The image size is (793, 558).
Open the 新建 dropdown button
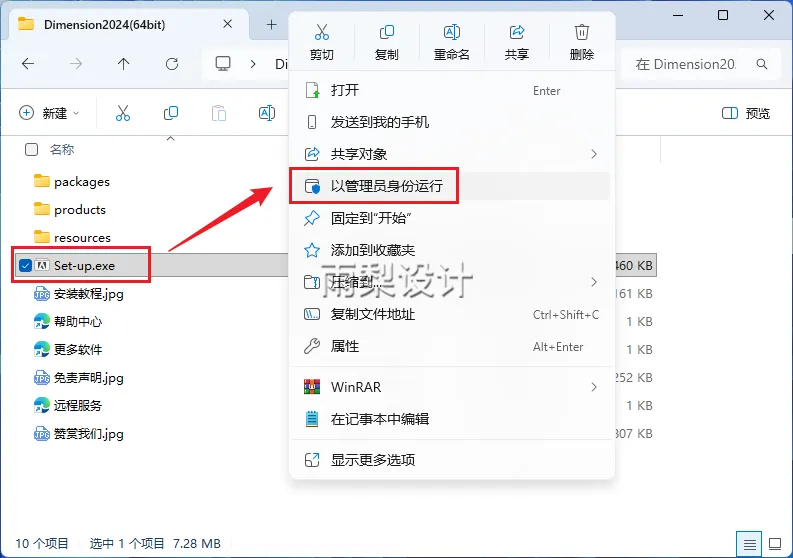pyautogui.click(x=49, y=113)
